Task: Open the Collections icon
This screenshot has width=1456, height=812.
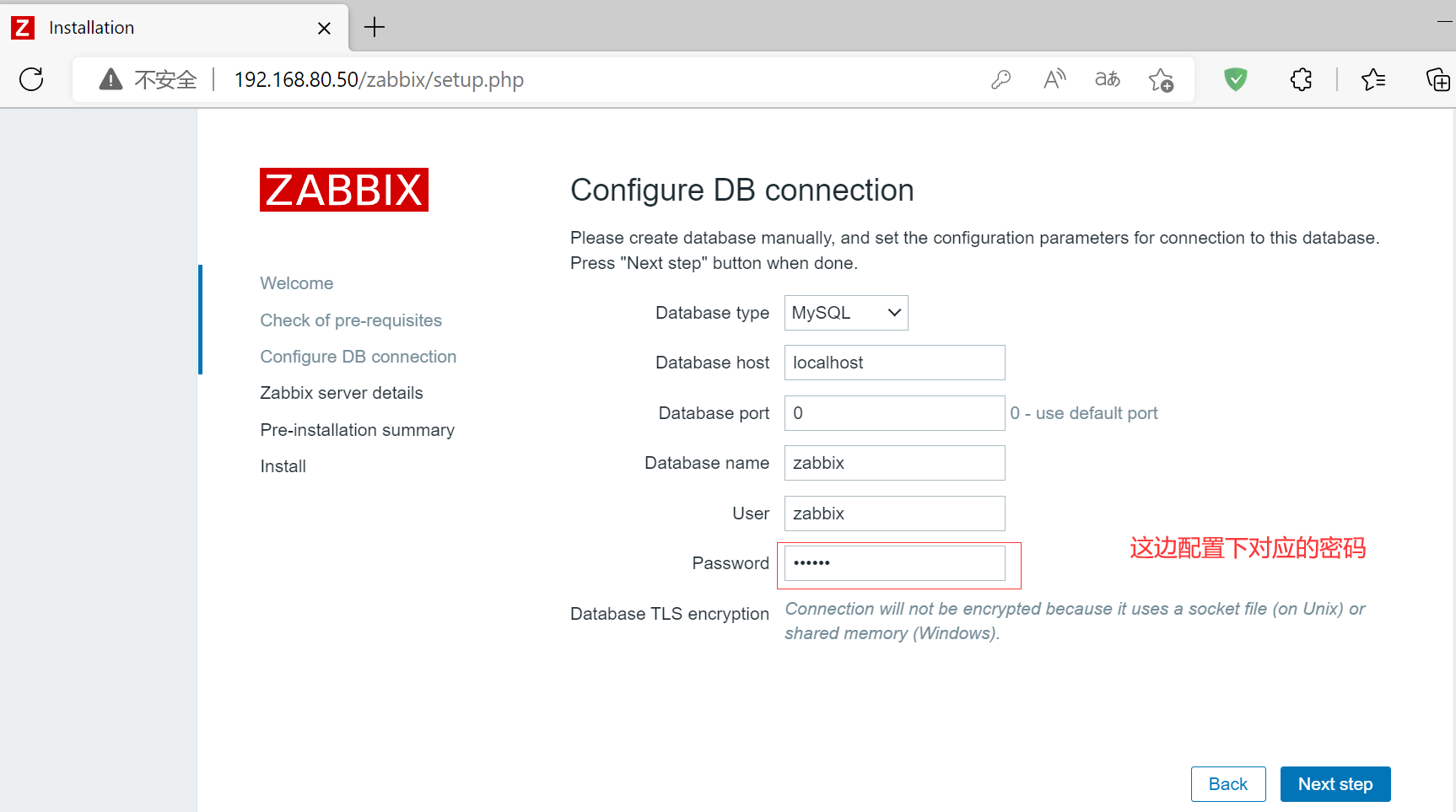Action: 1437,79
